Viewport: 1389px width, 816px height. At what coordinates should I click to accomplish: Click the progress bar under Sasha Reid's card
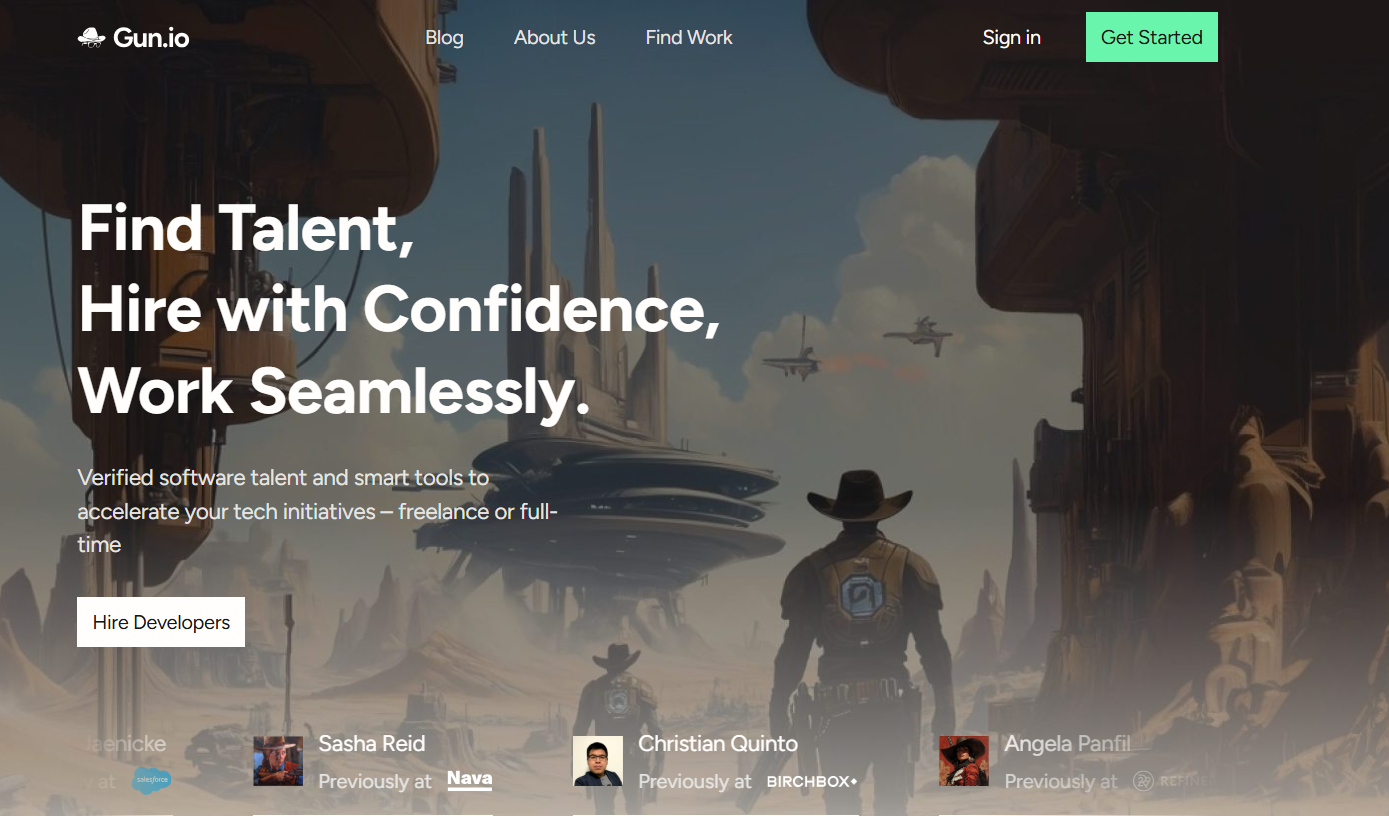point(373,814)
